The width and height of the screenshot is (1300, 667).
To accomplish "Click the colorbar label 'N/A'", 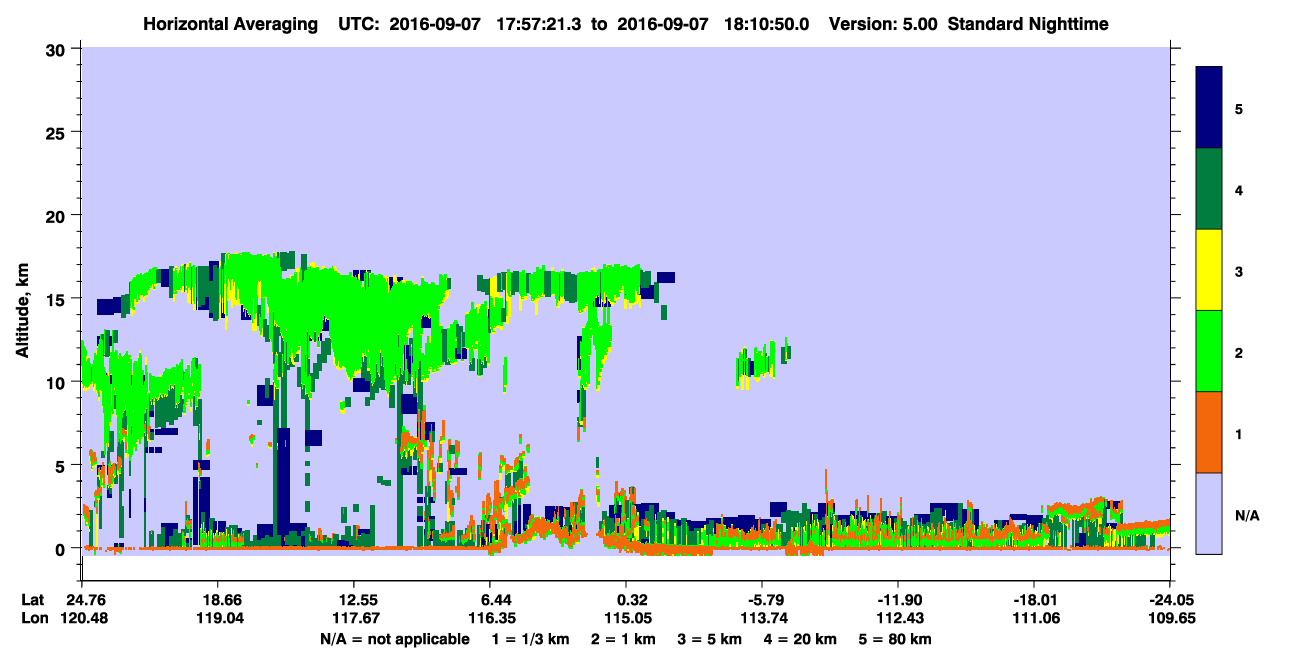I will [x=1247, y=516].
